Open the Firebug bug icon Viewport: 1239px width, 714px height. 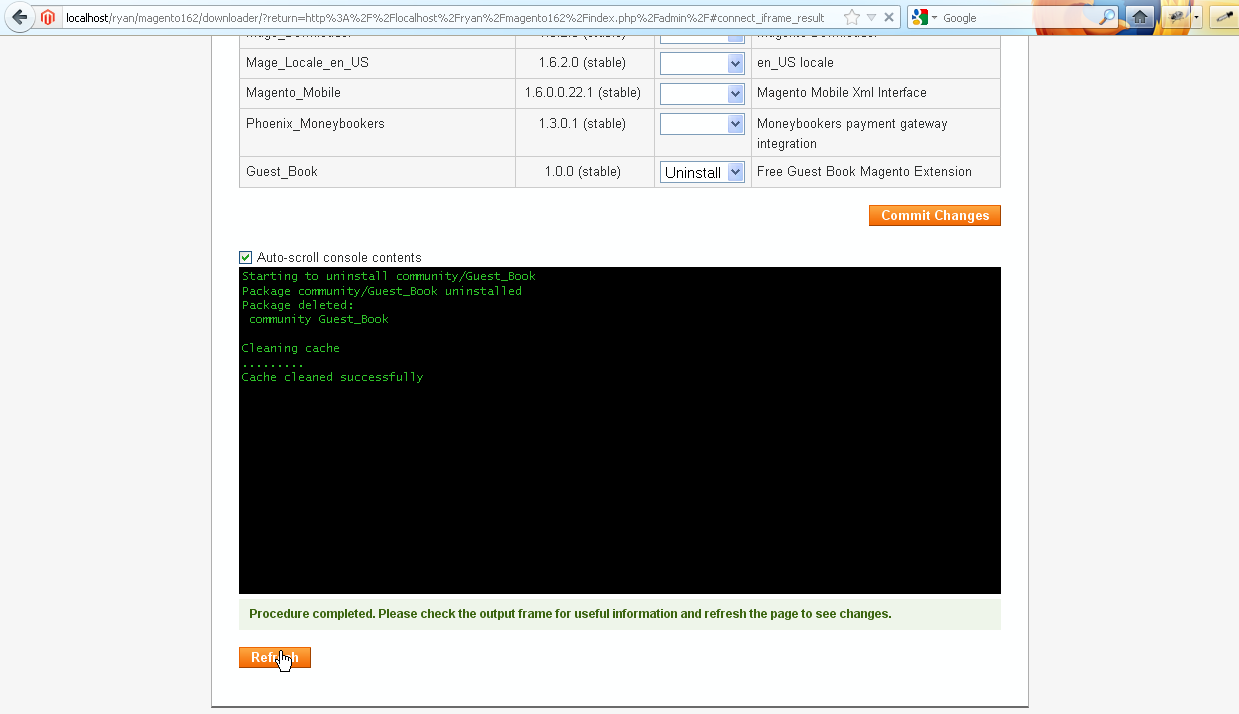pyautogui.click(x=1176, y=17)
